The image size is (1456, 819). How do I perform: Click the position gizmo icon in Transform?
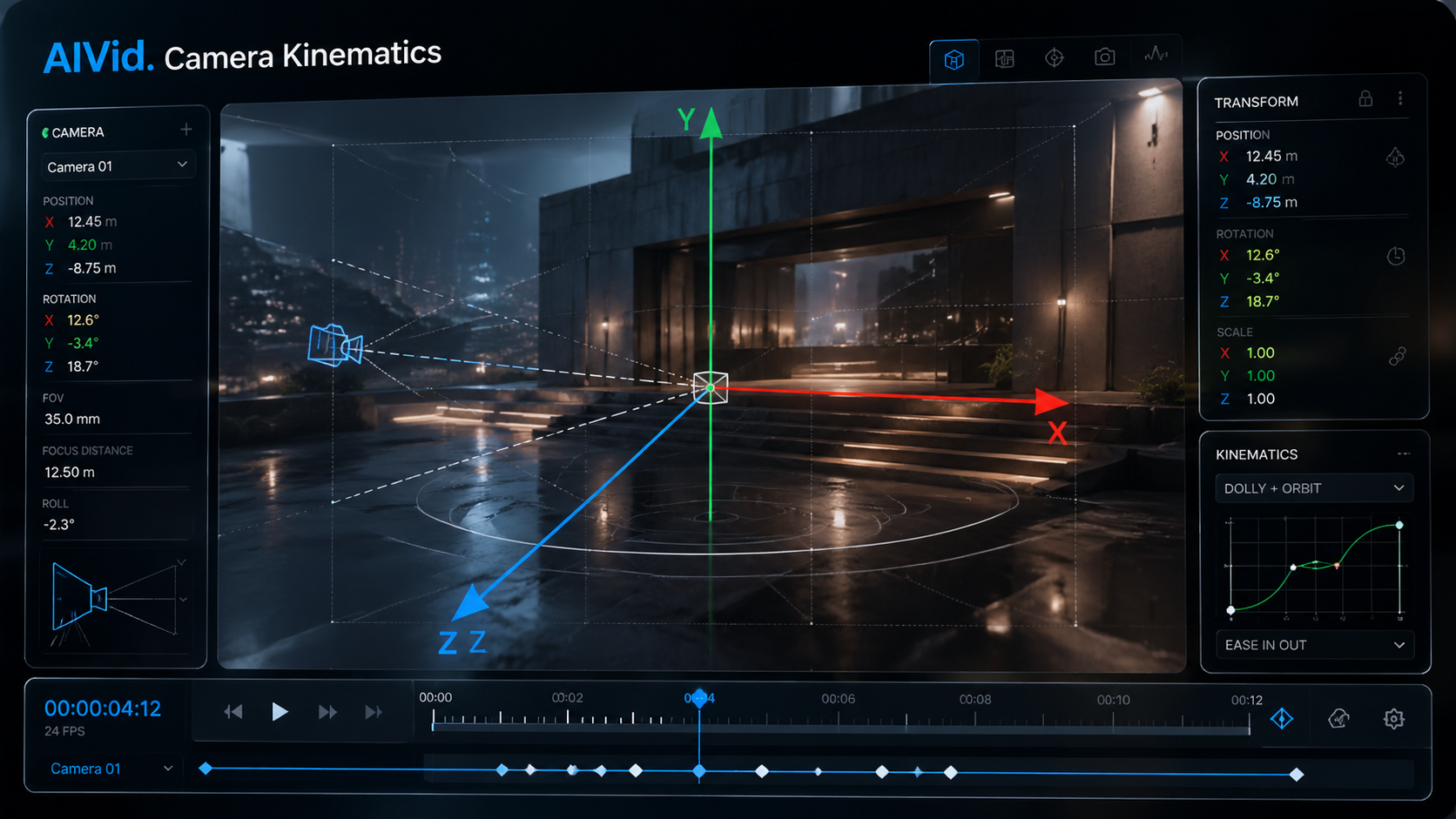(x=1395, y=158)
